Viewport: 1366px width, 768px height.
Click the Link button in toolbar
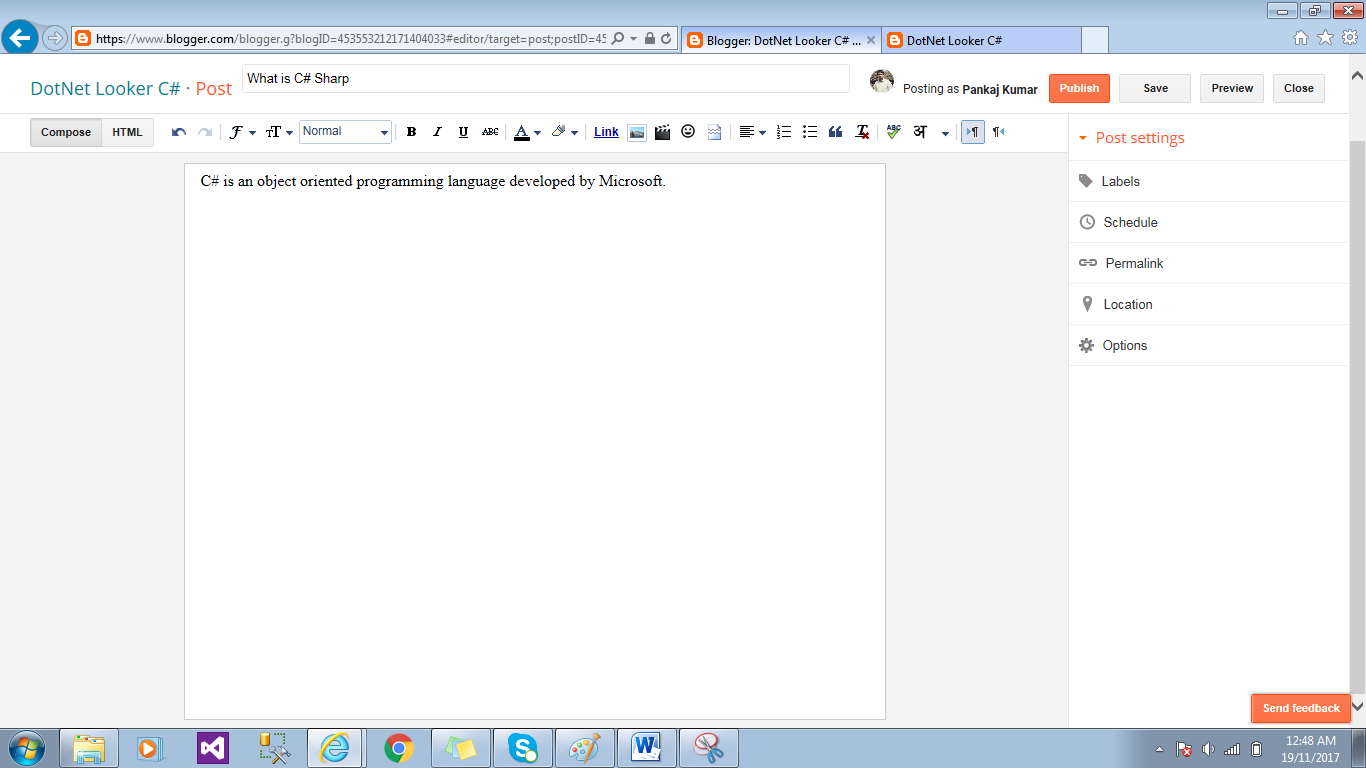[606, 132]
